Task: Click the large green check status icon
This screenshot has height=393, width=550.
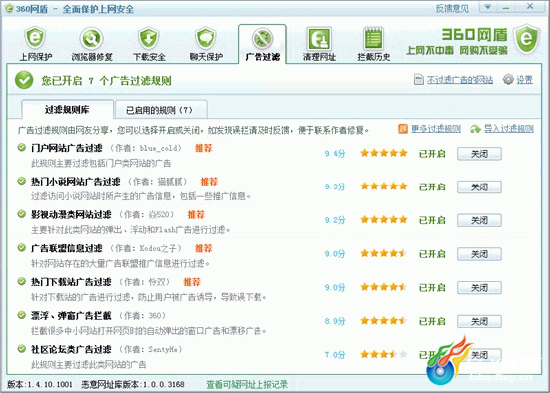Action: tap(24, 80)
